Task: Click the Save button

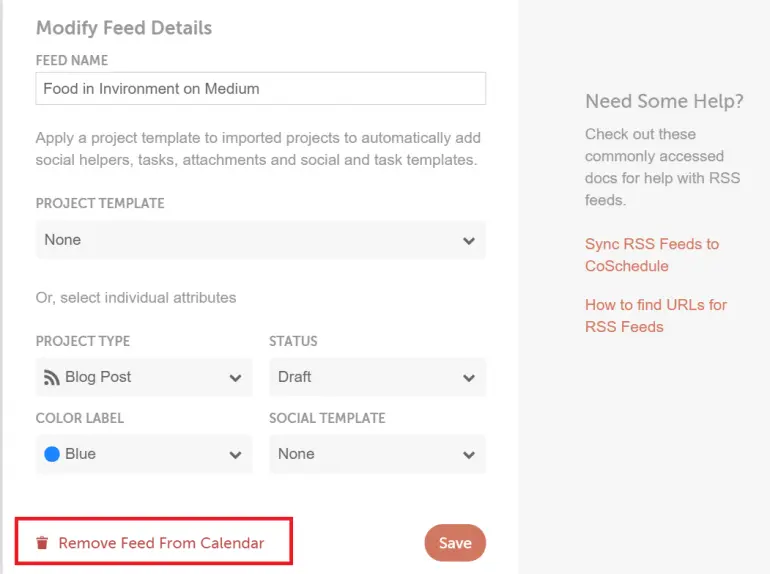Action: (x=455, y=543)
